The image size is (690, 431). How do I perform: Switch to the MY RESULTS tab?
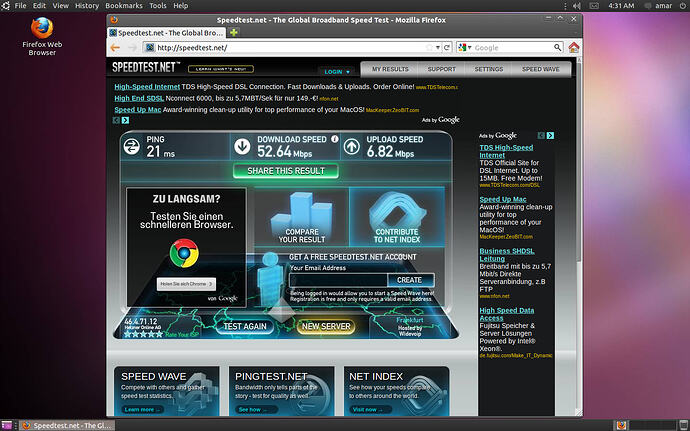pyautogui.click(x=391, y=70)
